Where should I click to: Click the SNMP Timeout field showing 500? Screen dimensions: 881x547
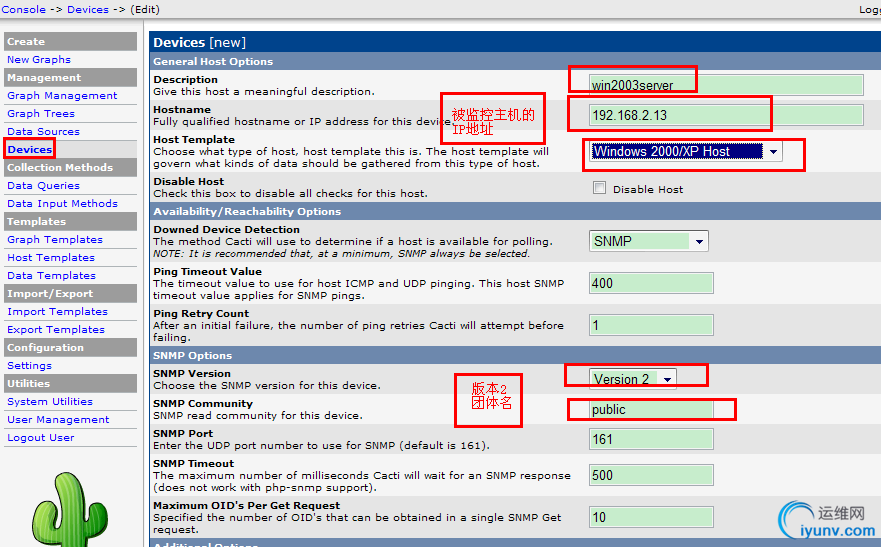tap(651, 475)
